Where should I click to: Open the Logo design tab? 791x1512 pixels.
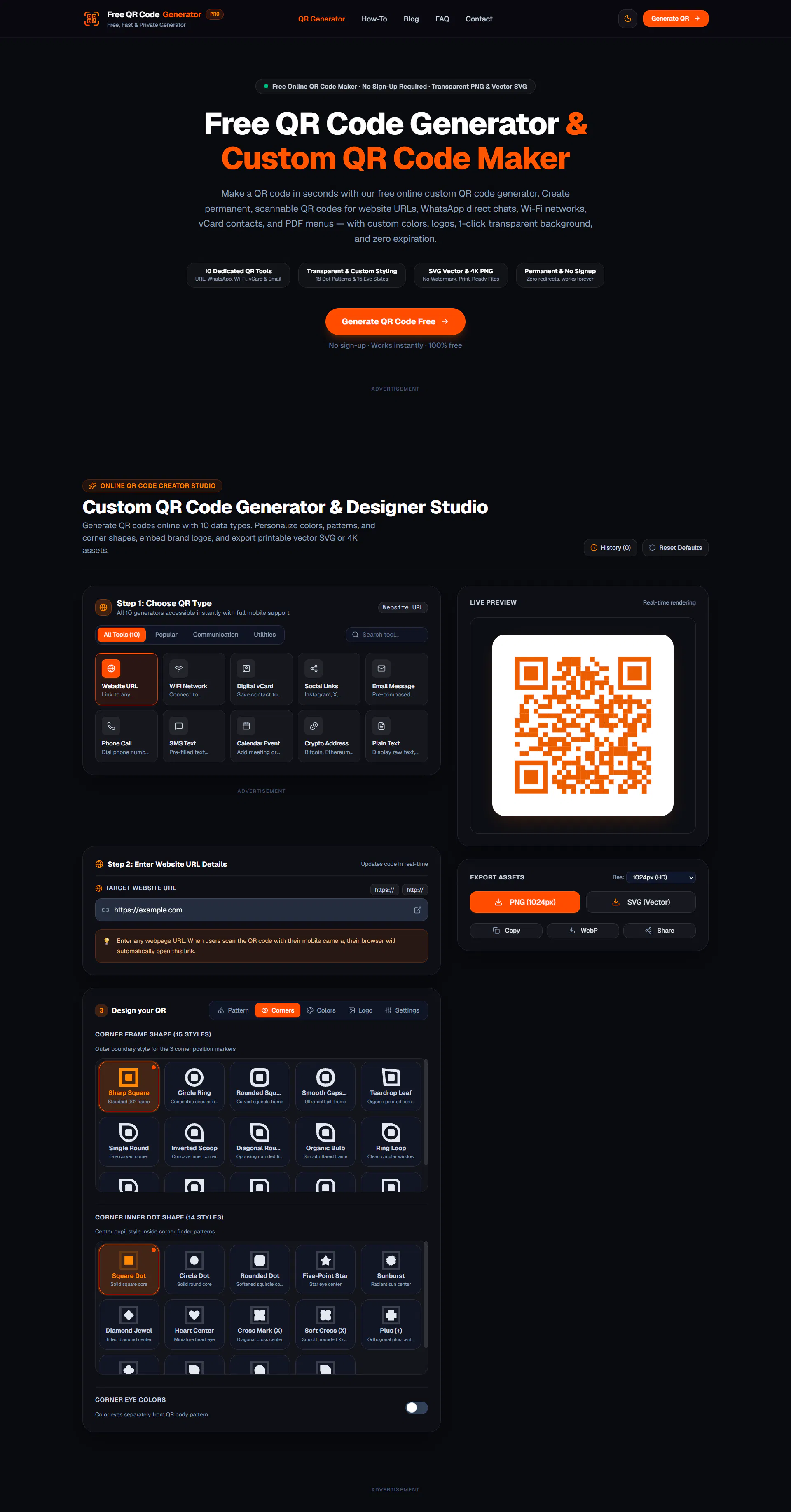pyautogui.click(x=360, y=1010)
